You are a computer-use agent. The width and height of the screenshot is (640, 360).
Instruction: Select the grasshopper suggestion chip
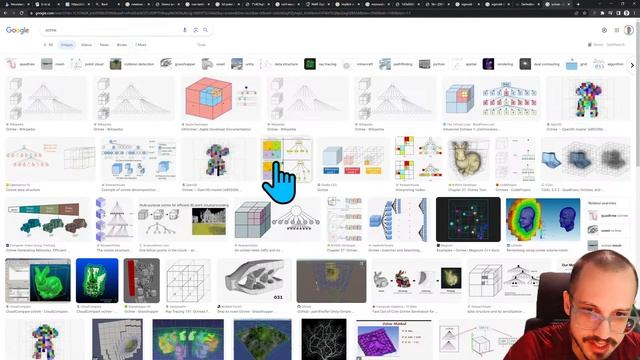178,64
